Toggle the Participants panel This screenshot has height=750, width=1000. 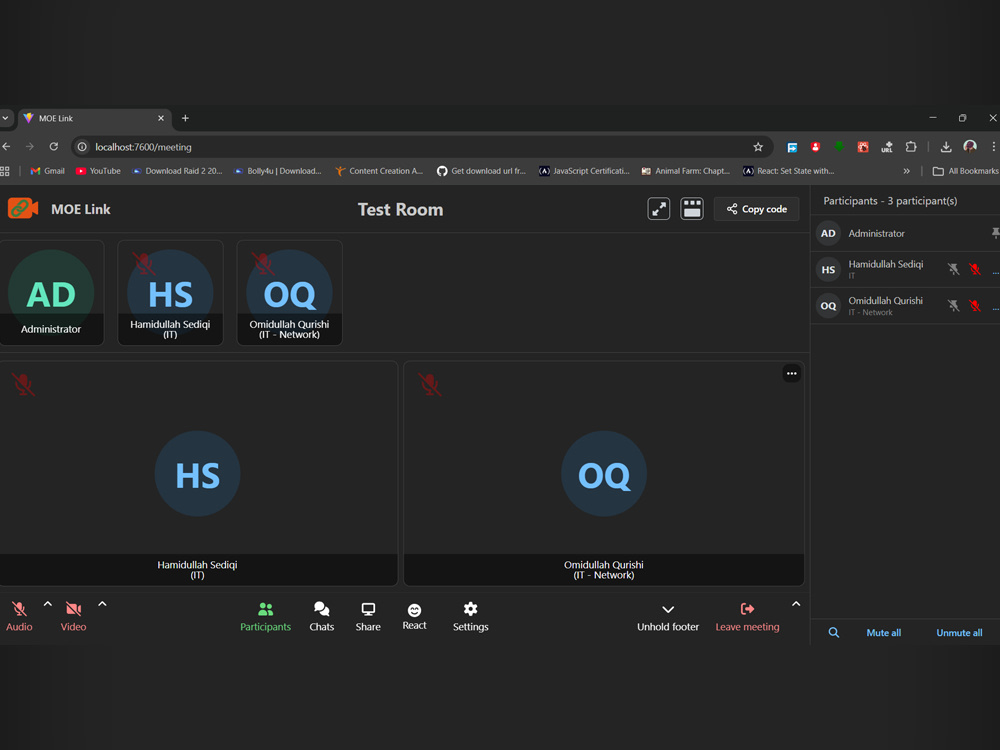click(x=265, y=617)
